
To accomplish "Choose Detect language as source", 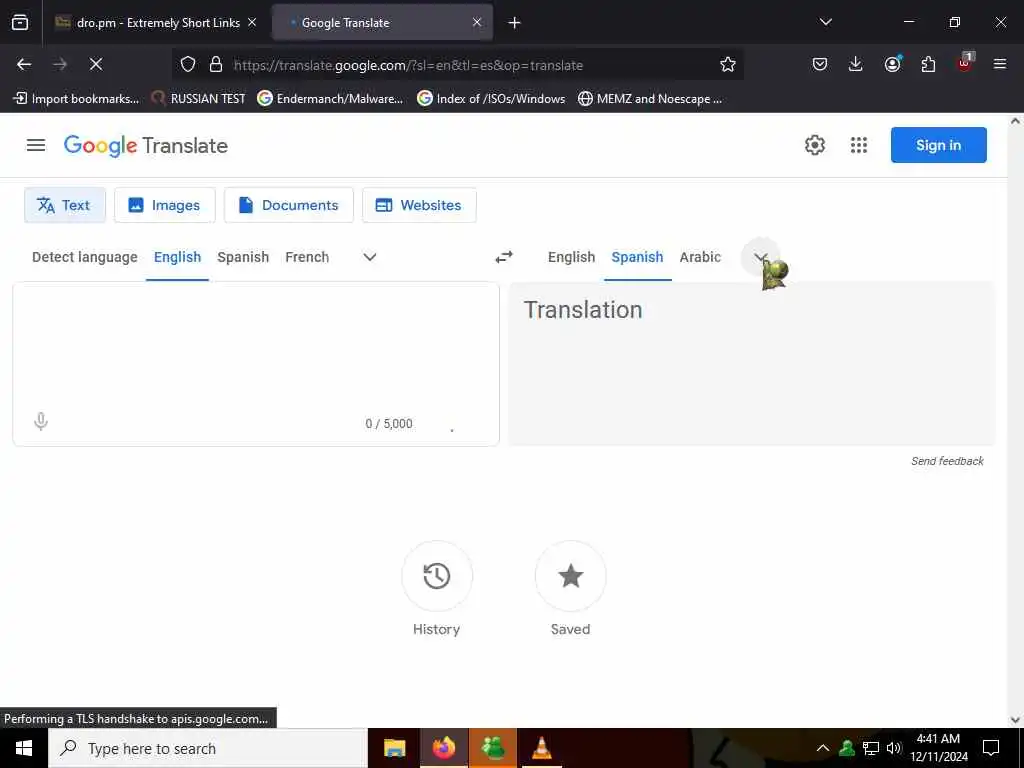I will click(x=85, y=257).
